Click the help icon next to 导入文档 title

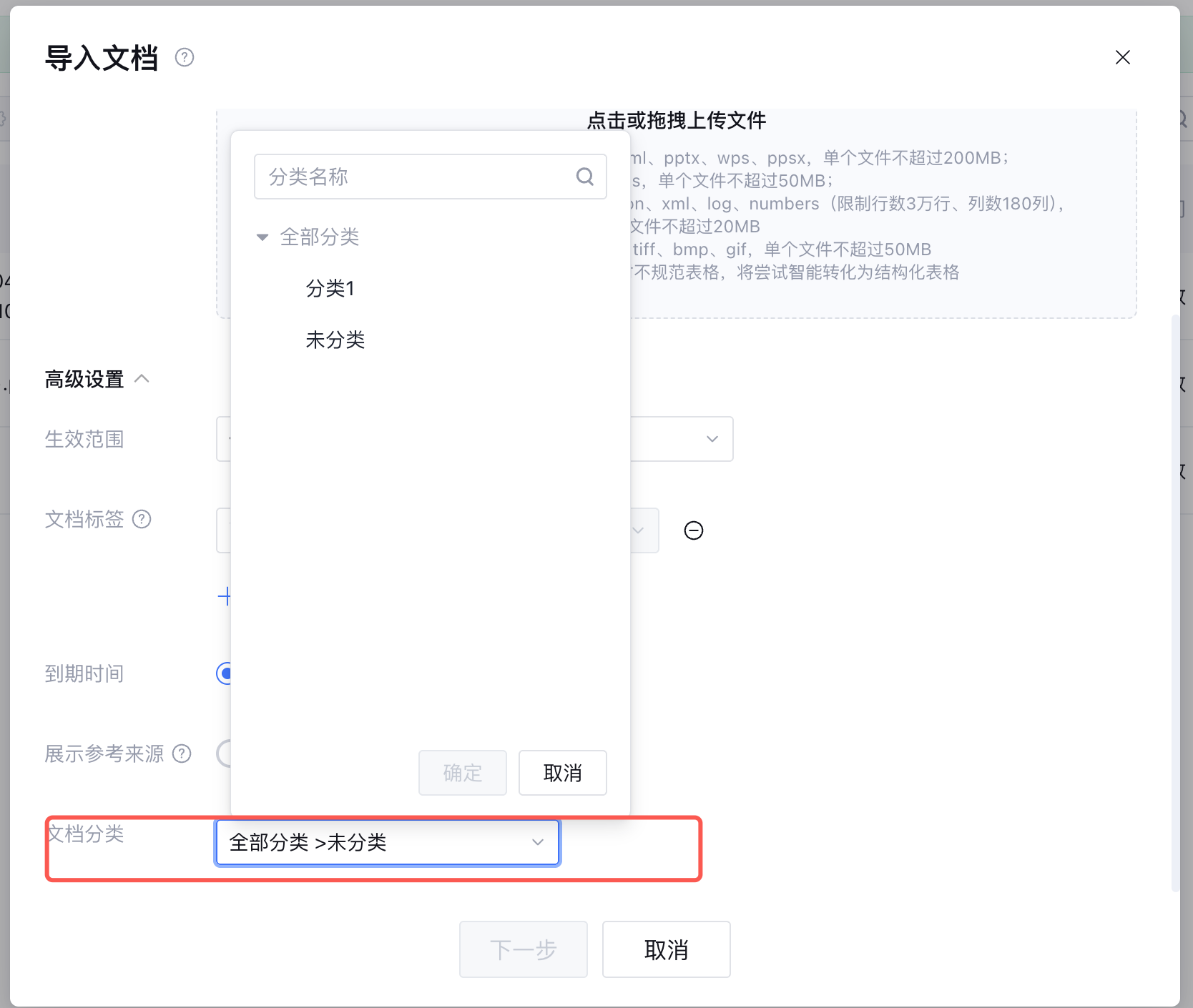[x=185, y=57]
